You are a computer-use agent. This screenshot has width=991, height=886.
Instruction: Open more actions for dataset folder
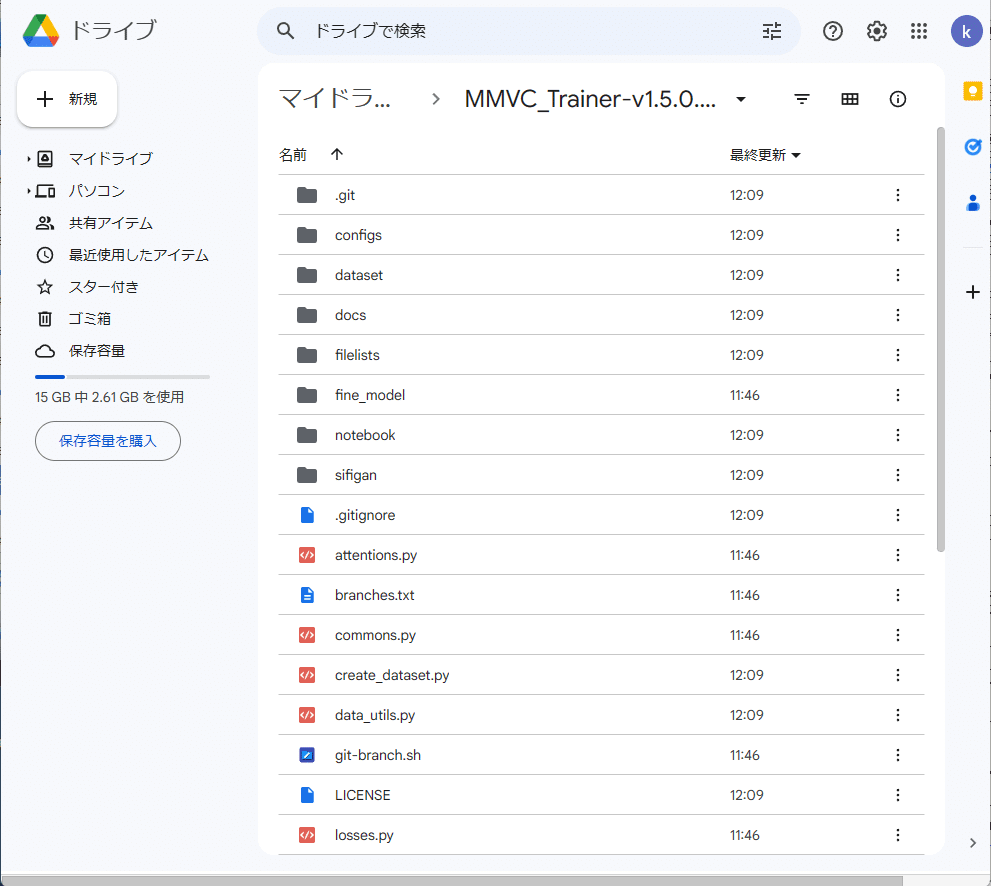[x=897, y=275]
